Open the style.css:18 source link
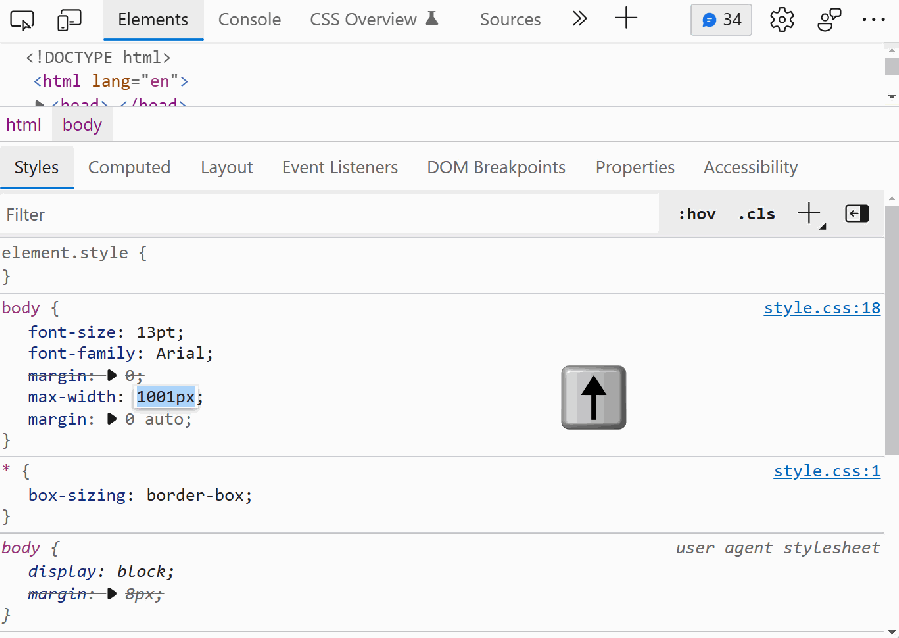 point(822,308)
